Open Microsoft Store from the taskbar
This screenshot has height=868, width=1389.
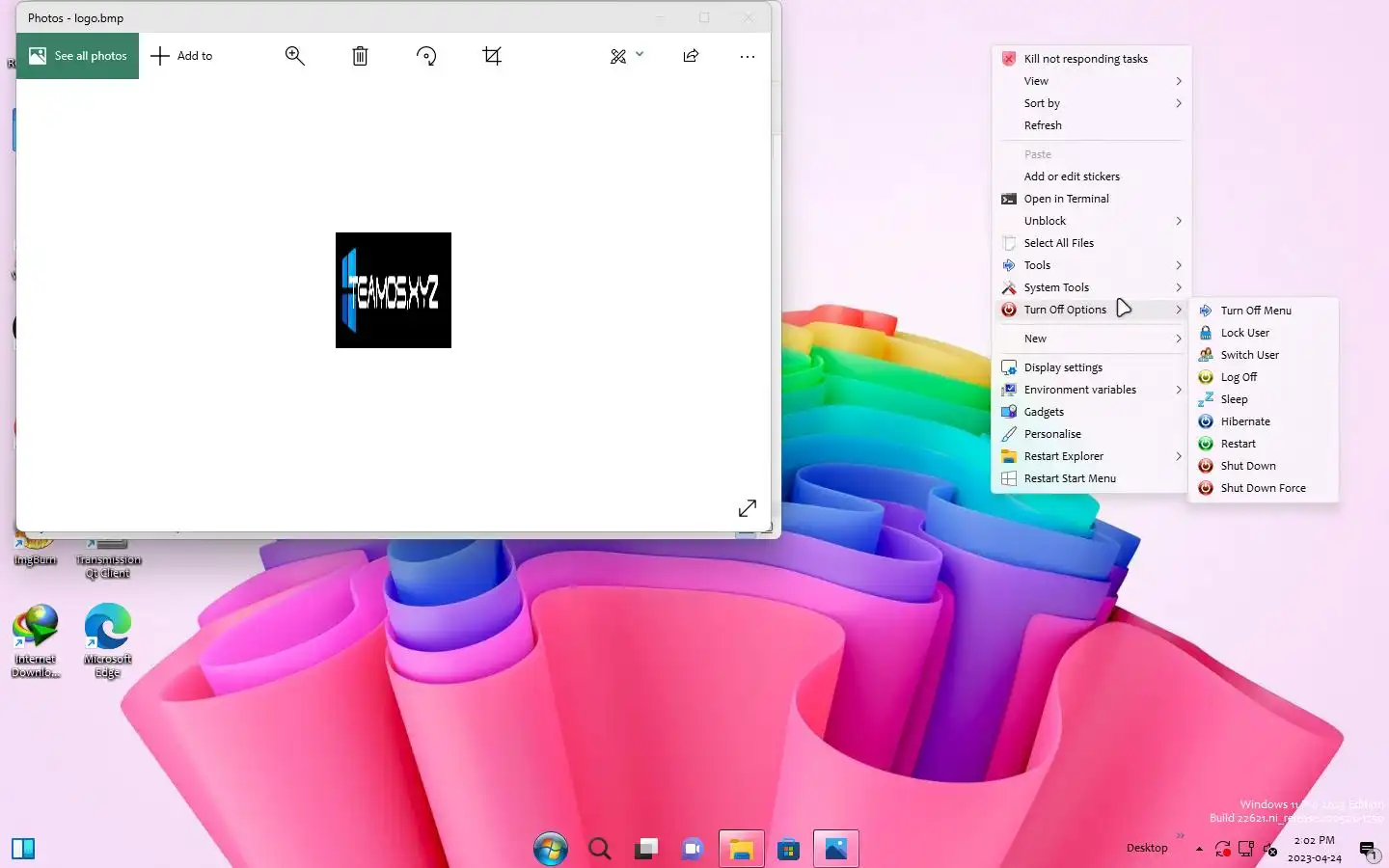pos(789,849)
